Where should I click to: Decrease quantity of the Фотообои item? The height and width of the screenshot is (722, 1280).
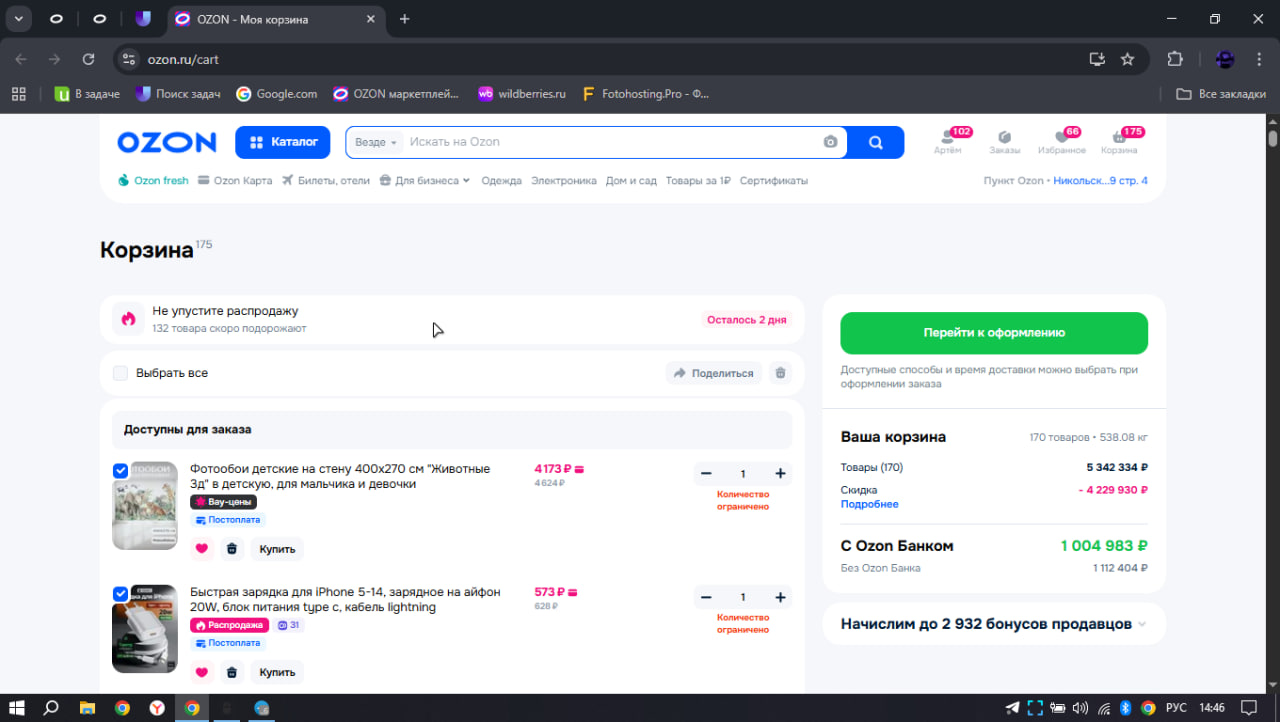706,473
